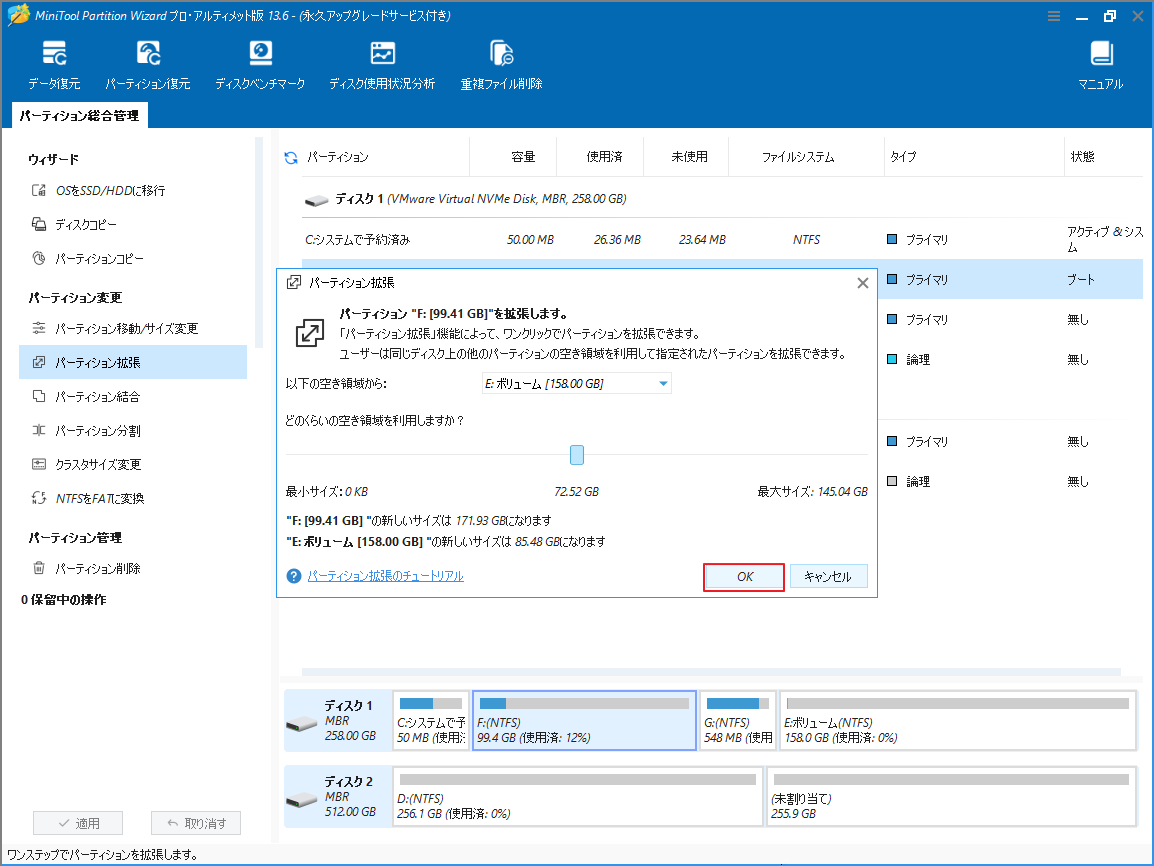Close the パーティション拡張 dialog
This screenshot has width=1154, height=866.
(x=863, y=283)
